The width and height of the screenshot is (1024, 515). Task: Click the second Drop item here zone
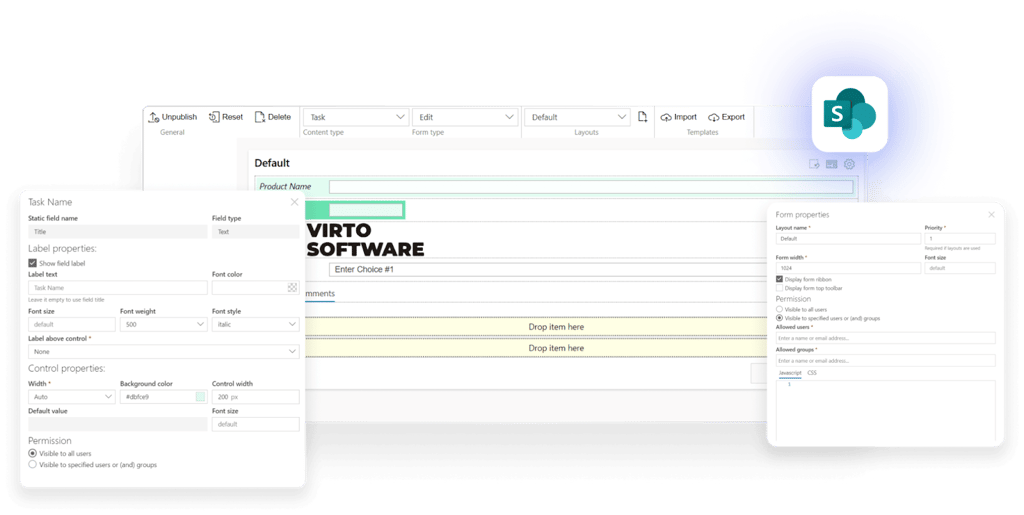tap(536, 348)
